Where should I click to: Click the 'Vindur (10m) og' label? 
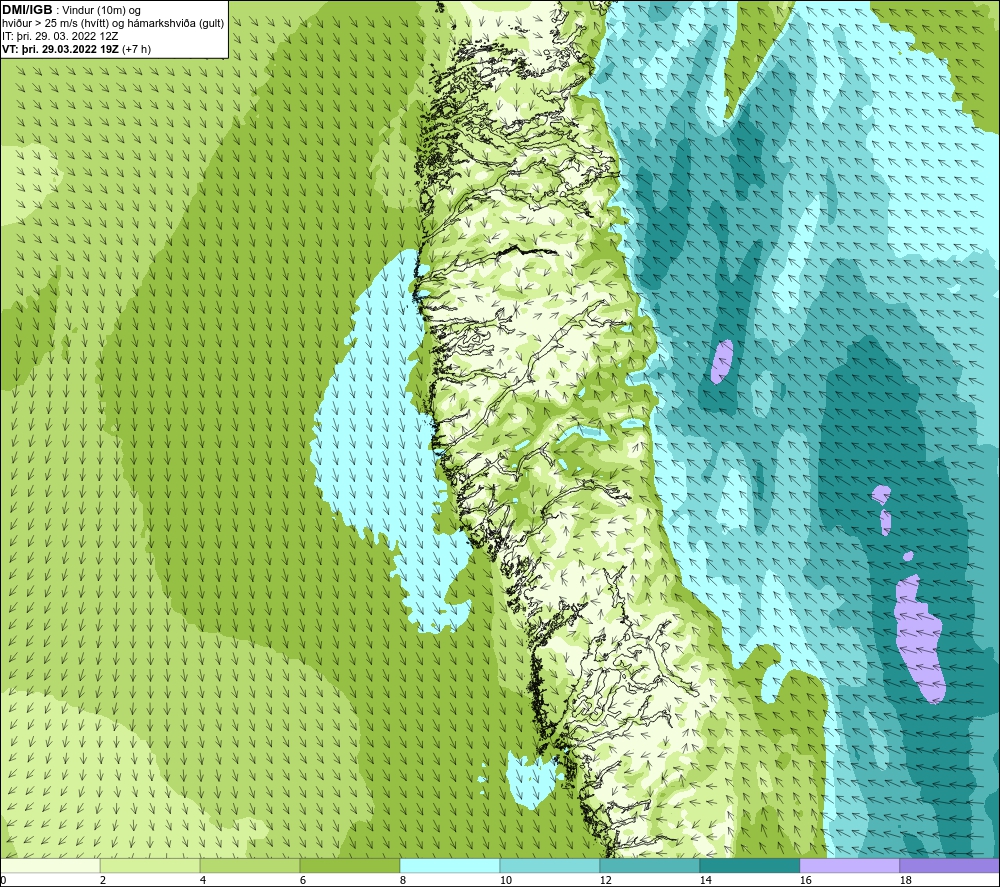tap(101, 11)
